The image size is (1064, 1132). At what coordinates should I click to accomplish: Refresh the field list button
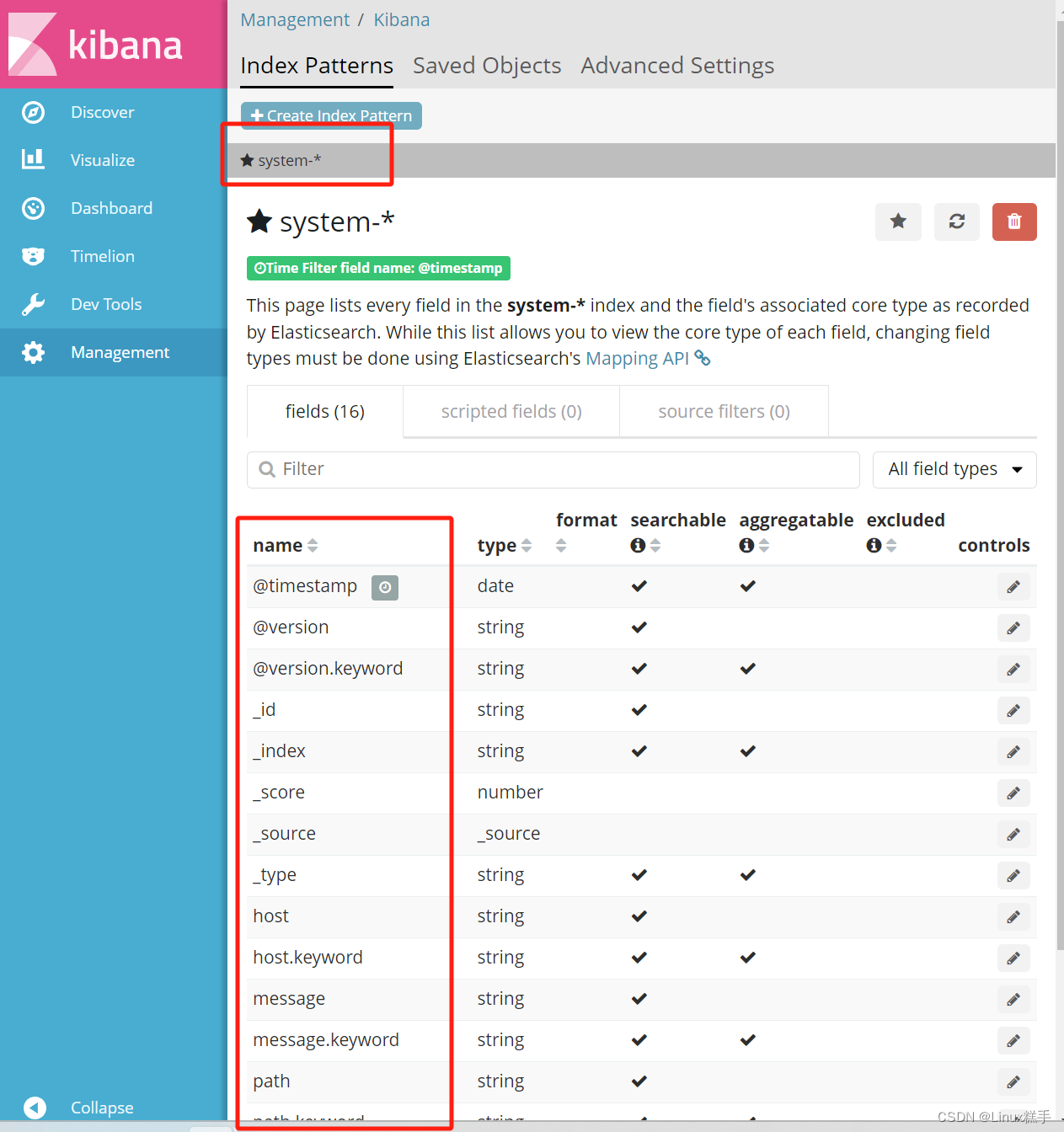[x=957, y=222]
